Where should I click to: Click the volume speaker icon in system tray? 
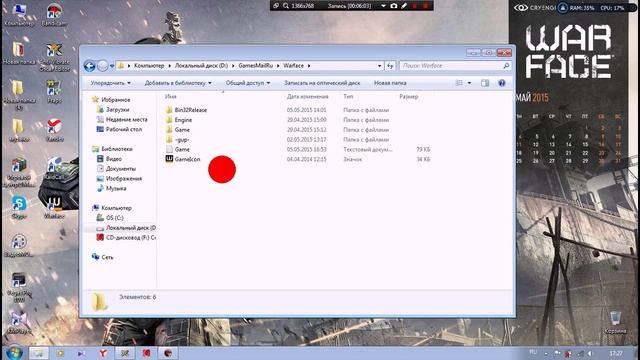590,353
